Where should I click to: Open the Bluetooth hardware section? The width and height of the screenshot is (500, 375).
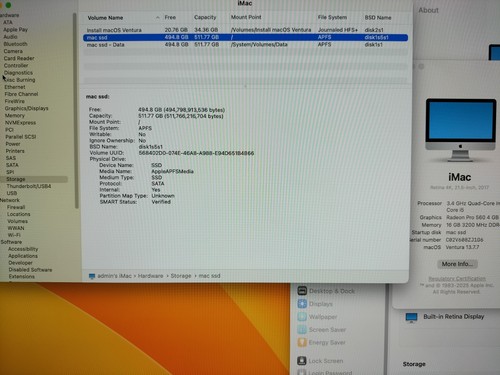point(15,44)
